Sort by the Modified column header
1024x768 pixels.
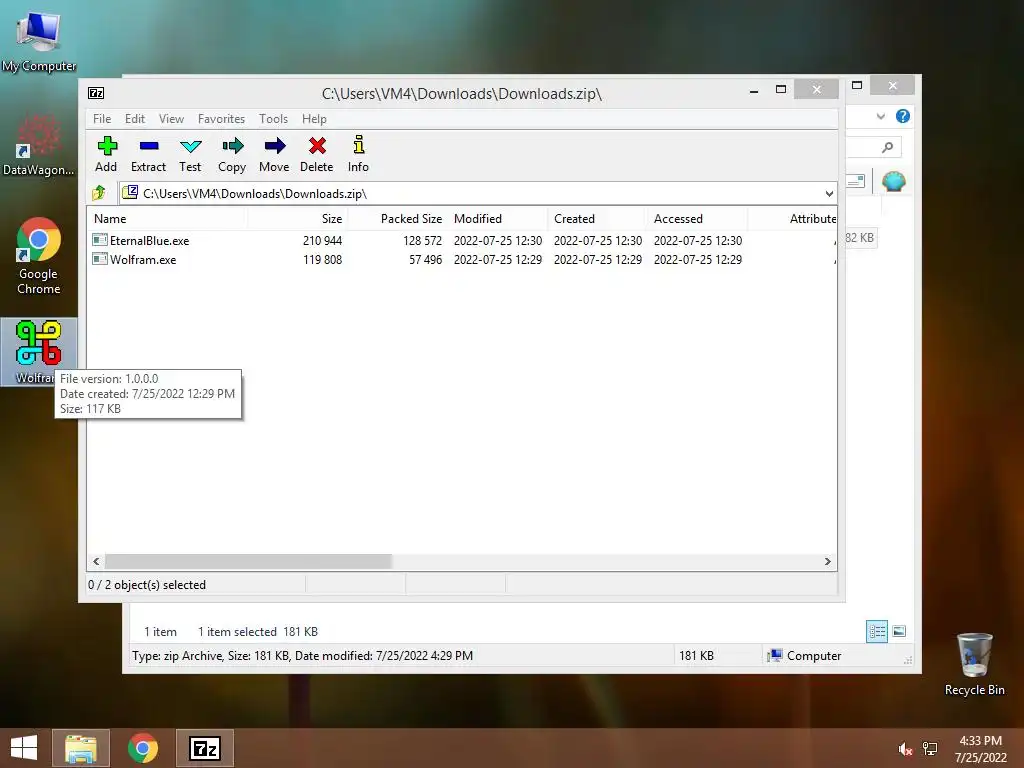498,219
